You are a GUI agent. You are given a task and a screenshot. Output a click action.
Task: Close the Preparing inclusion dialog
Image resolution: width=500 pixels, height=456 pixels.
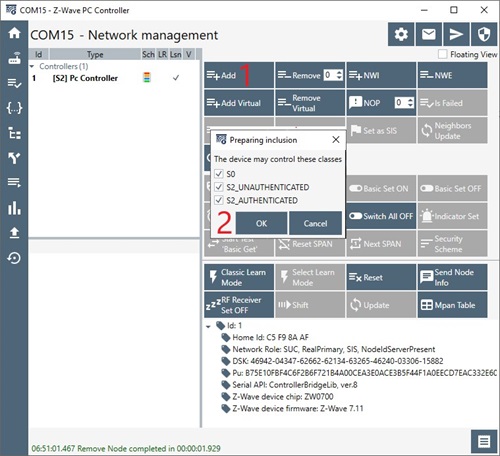tap(336, 140)
